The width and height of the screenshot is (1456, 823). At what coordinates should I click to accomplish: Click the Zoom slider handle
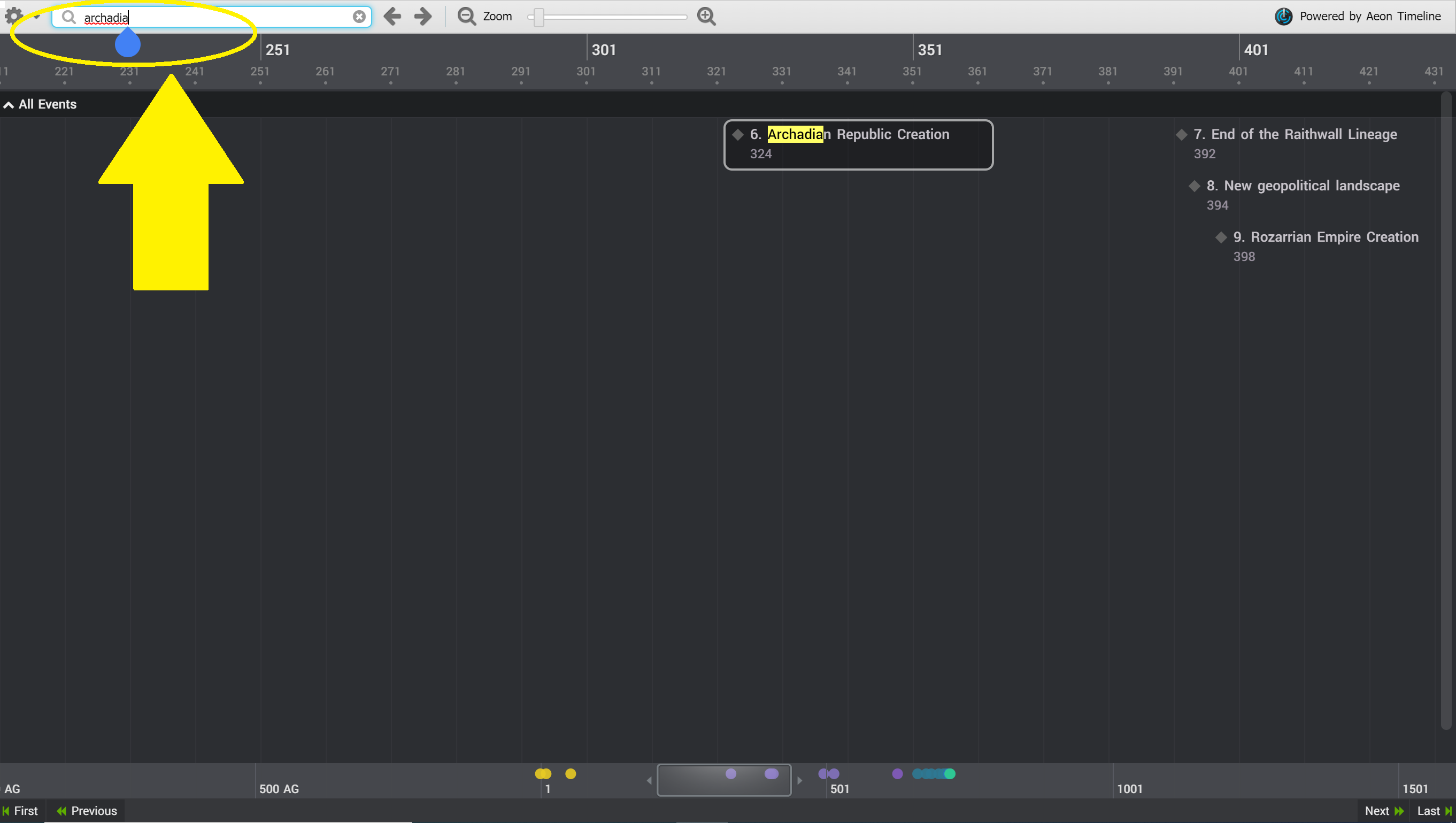pyautogui.click(x=538, y=17)
